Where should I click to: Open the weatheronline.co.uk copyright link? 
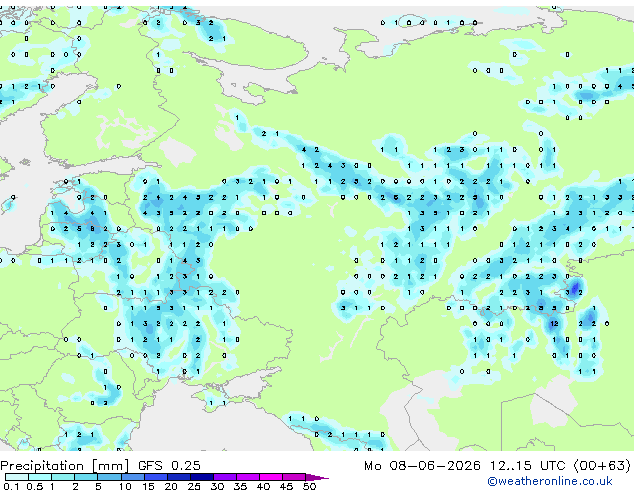point(549,481)
